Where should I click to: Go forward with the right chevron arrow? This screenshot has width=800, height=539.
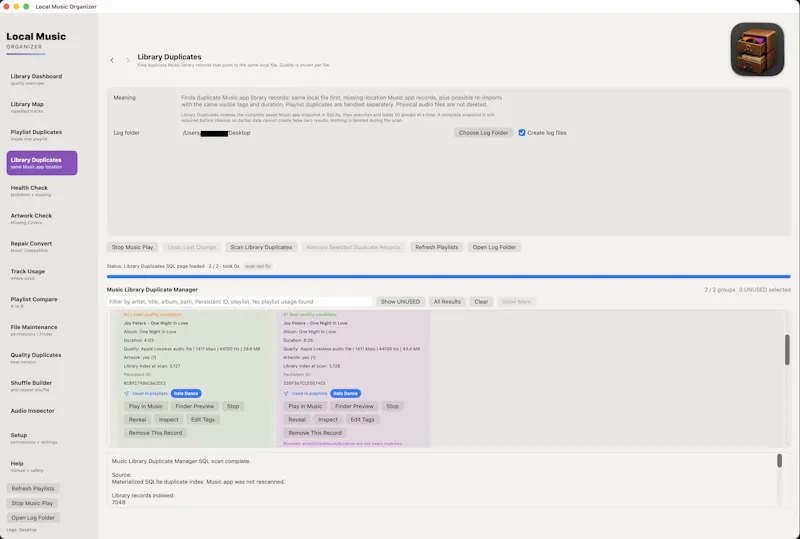coord(128,60)
